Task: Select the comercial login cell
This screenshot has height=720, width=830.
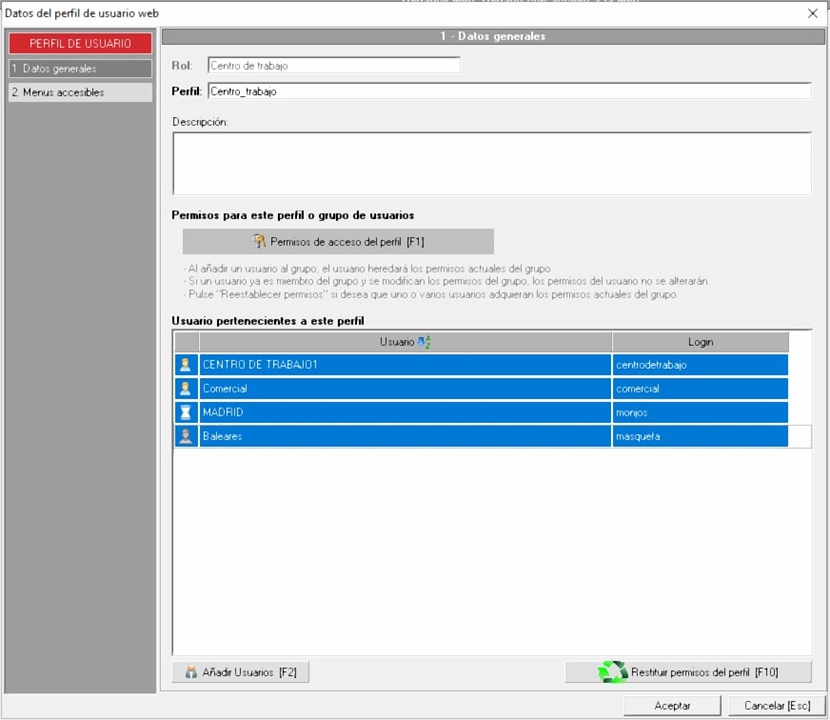Action: tap(700, 388)
